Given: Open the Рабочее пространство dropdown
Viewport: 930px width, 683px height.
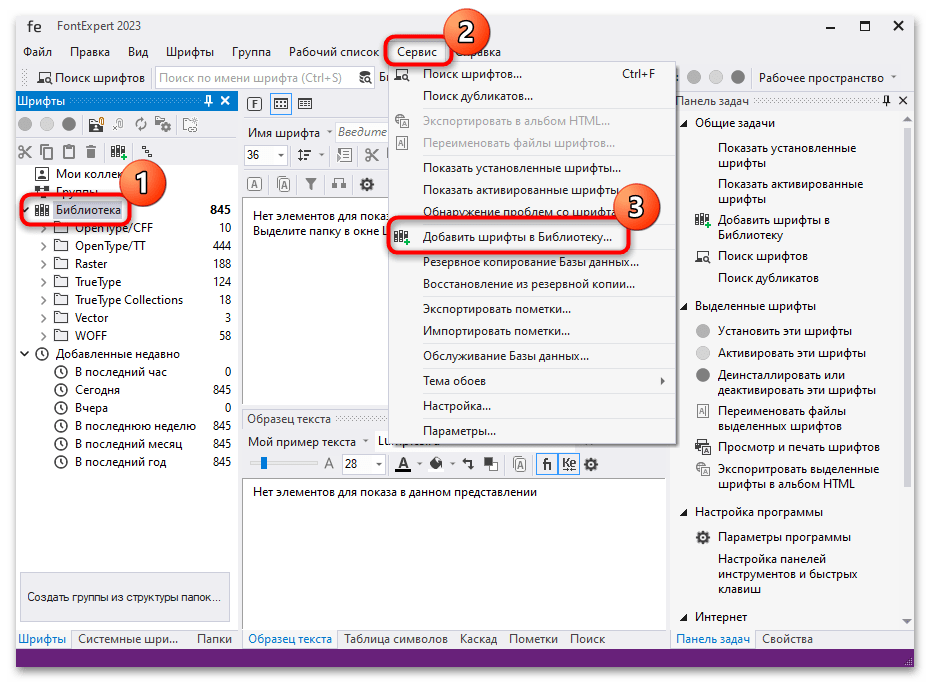Looking at the screenshot, I should [893, 78].
